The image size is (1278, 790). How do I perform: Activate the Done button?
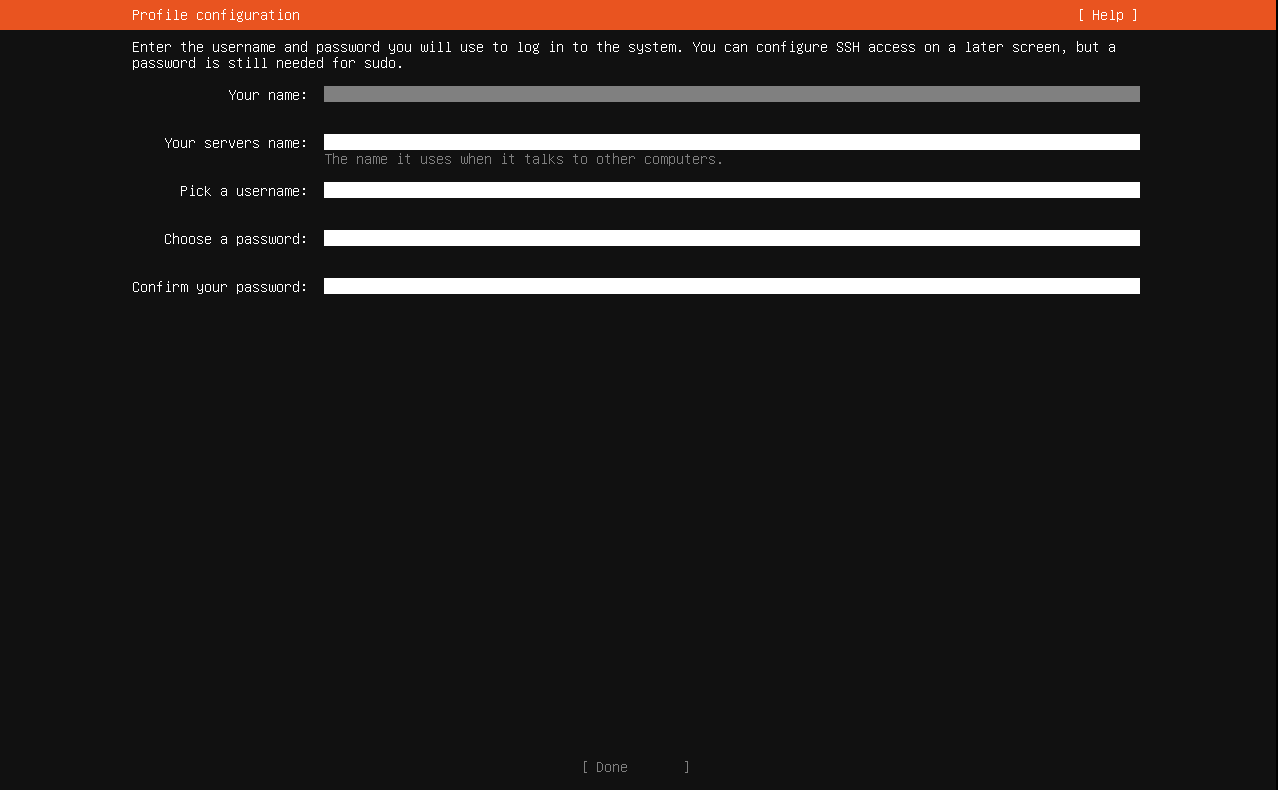coord(636,767)
